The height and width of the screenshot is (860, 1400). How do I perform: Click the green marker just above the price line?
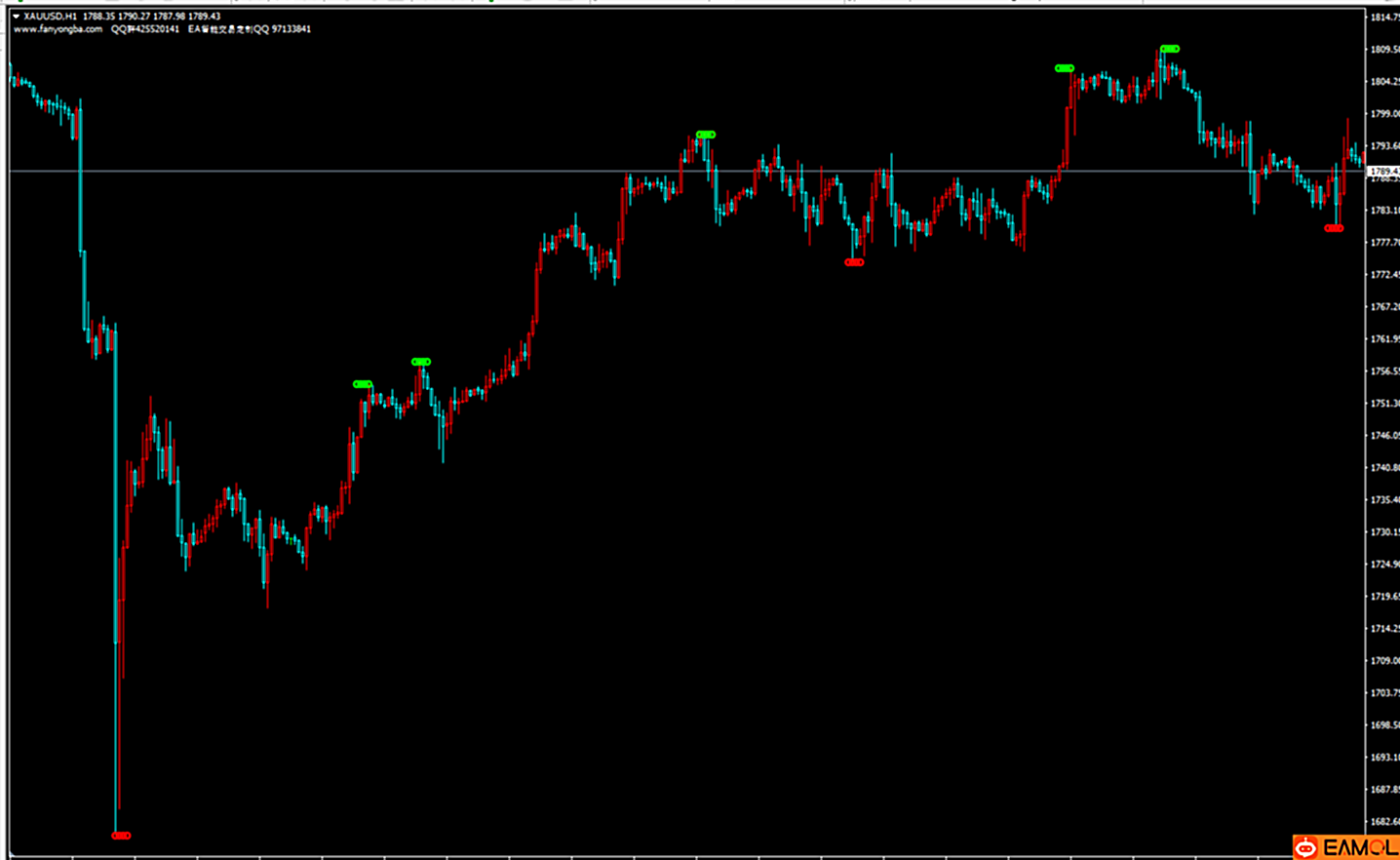point(706,135)
